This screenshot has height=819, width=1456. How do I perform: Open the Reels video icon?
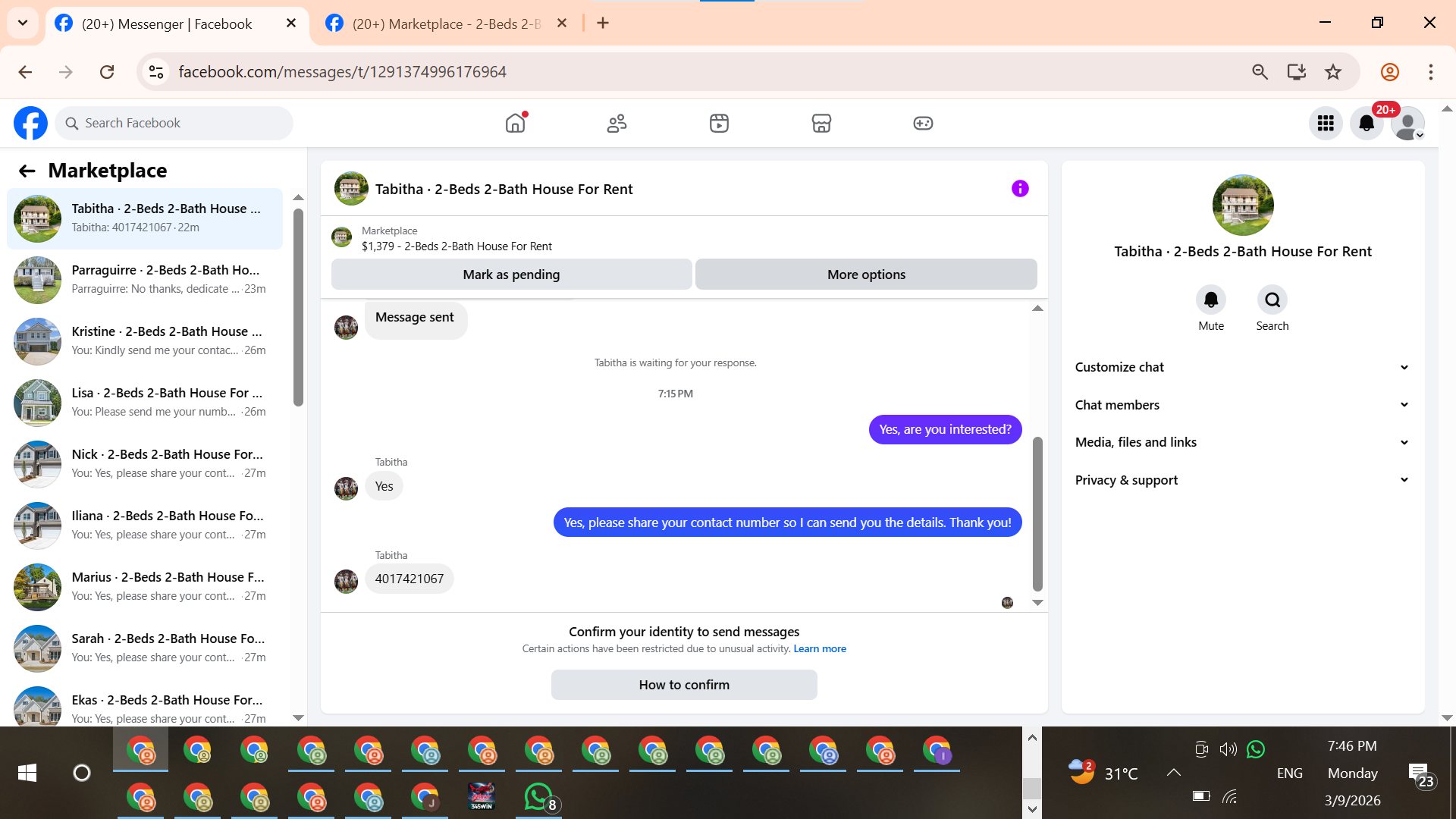coord(719,123)
